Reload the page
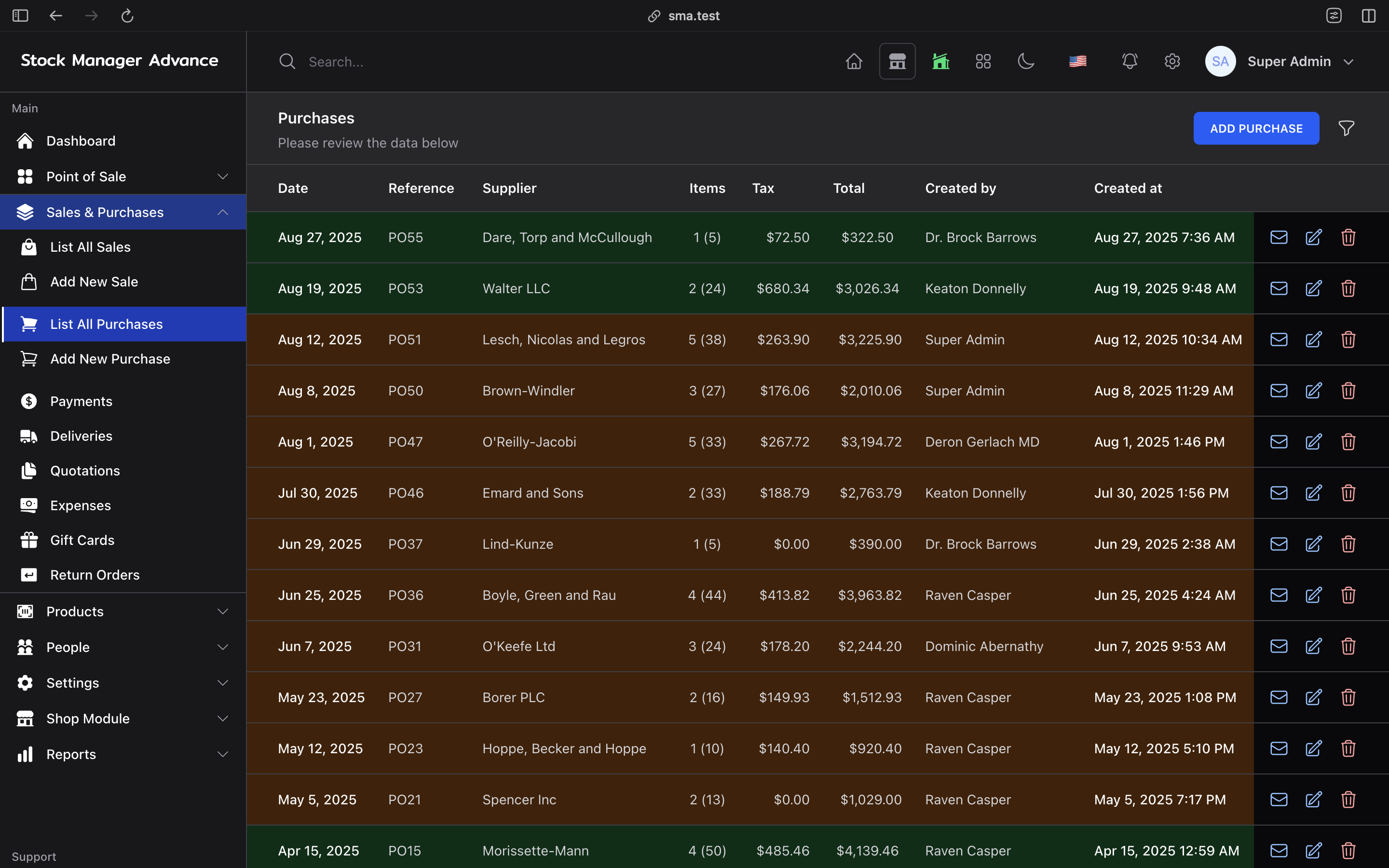The height and width of the screenshot is (868, 1389). point(127,15)
